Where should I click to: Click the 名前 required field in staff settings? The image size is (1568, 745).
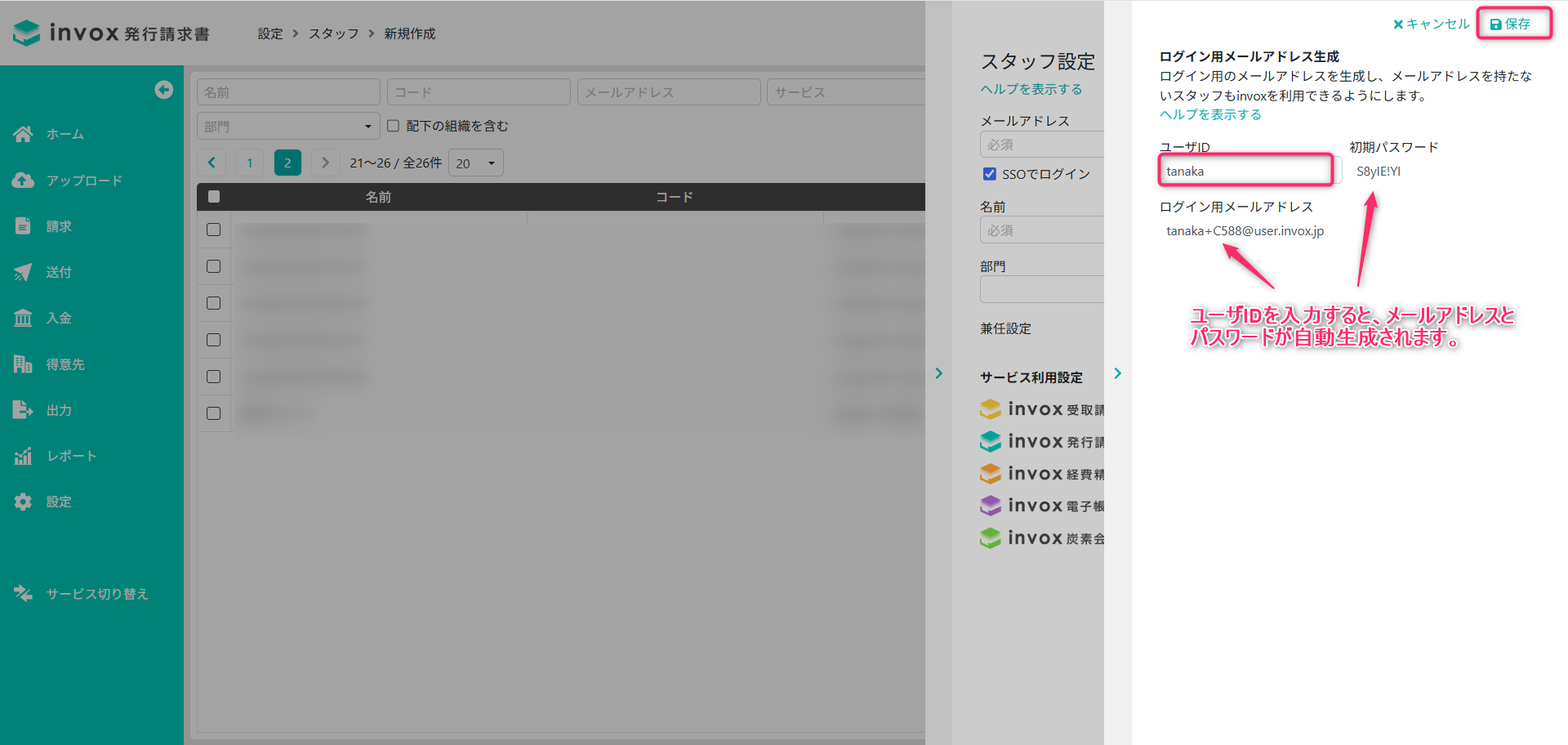tap(1042, 230)
